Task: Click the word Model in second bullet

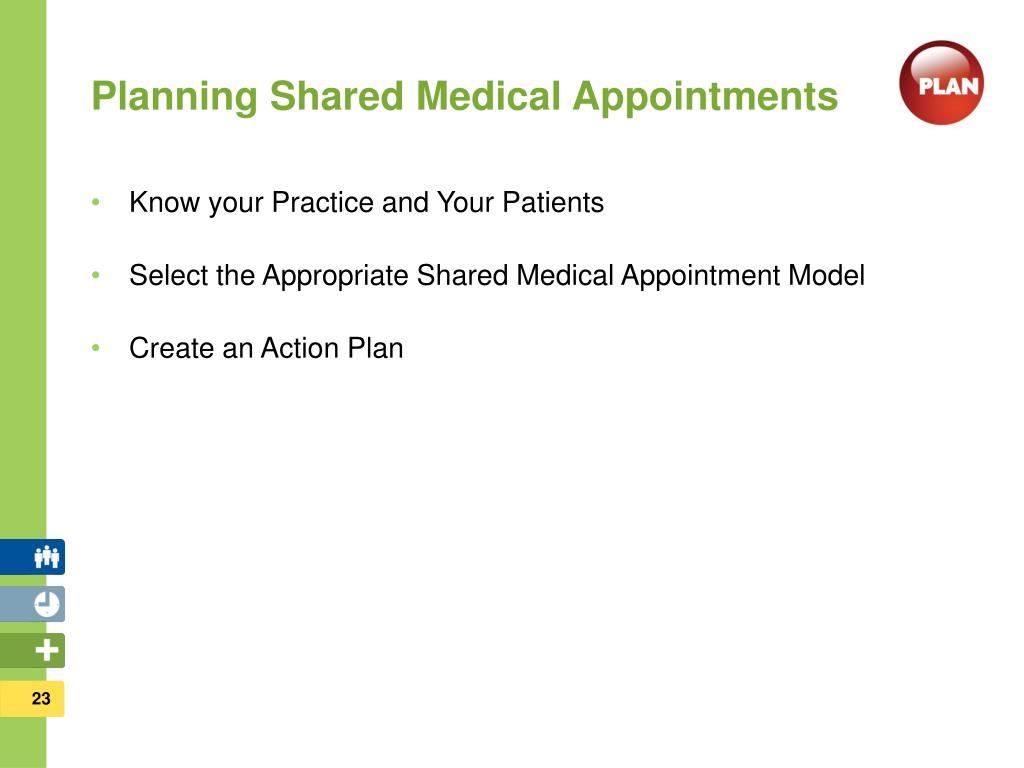Action: tap(827, 275)
